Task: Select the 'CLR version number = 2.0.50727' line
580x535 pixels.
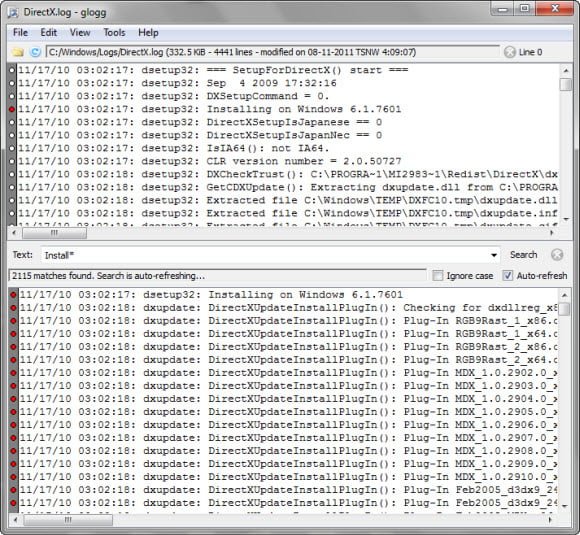Action: (288, 161)
